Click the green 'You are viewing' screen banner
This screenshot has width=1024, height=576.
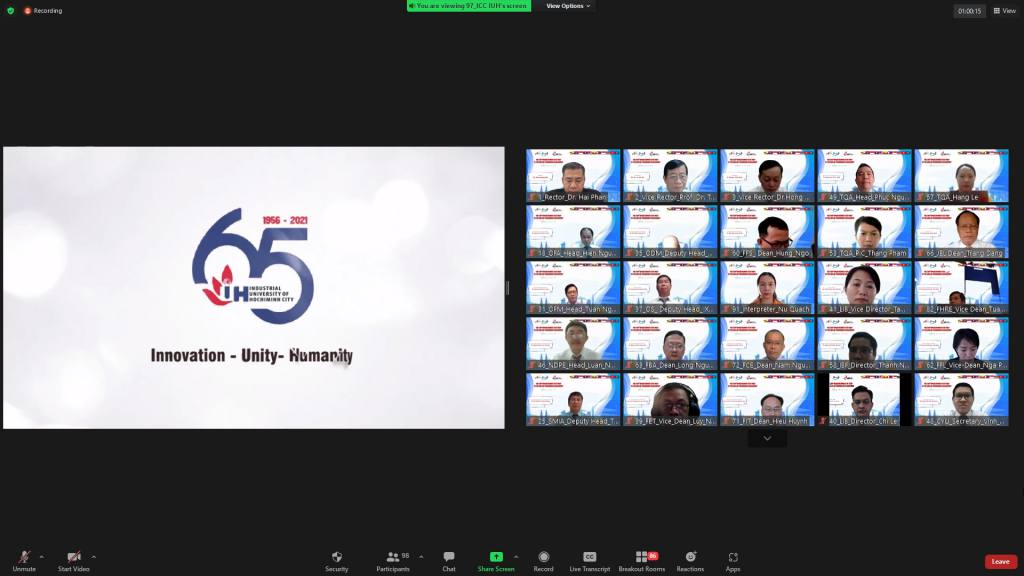click(468, 6)
